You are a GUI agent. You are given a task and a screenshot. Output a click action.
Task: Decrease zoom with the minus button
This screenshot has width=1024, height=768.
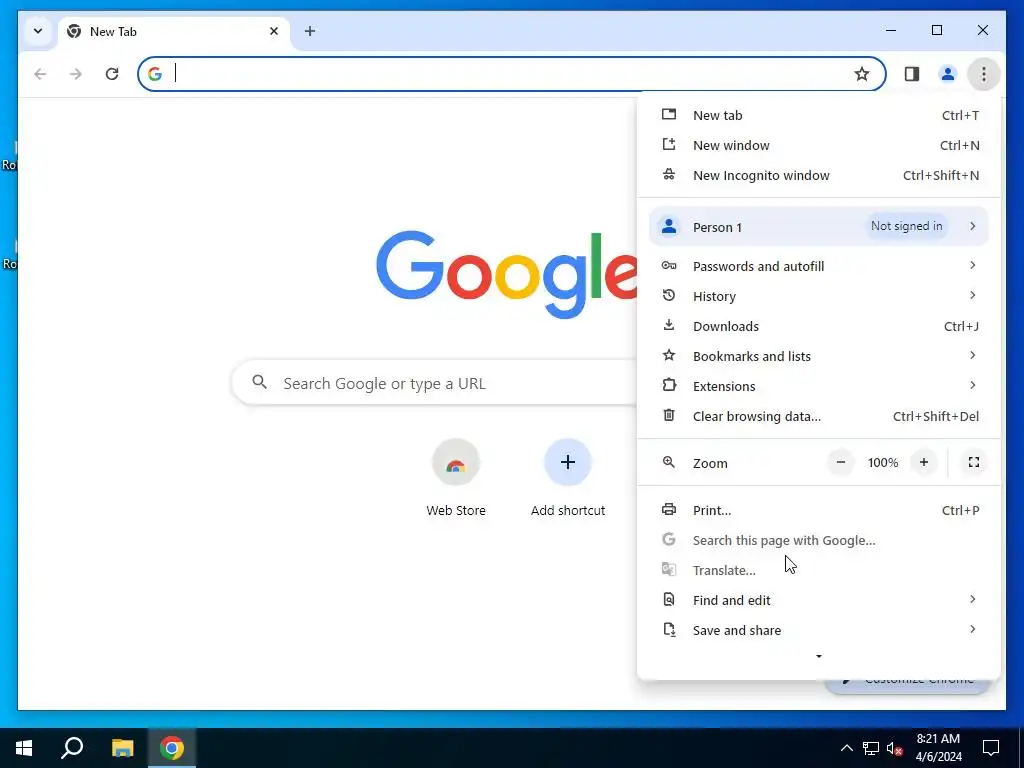[841, 462]
